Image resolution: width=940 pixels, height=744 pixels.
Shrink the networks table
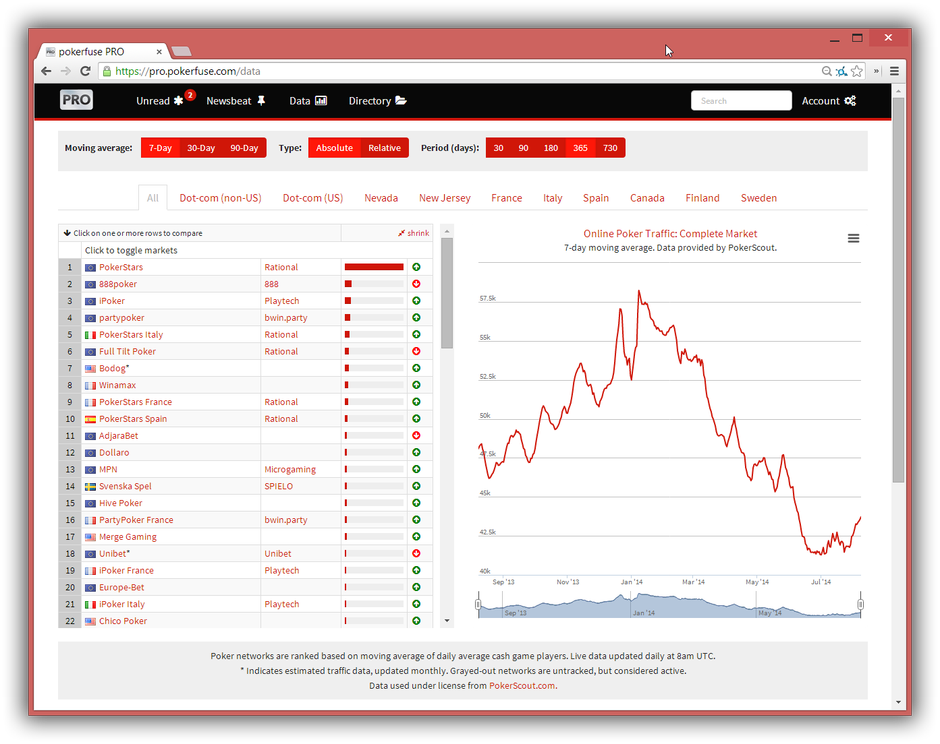point(414,233)
